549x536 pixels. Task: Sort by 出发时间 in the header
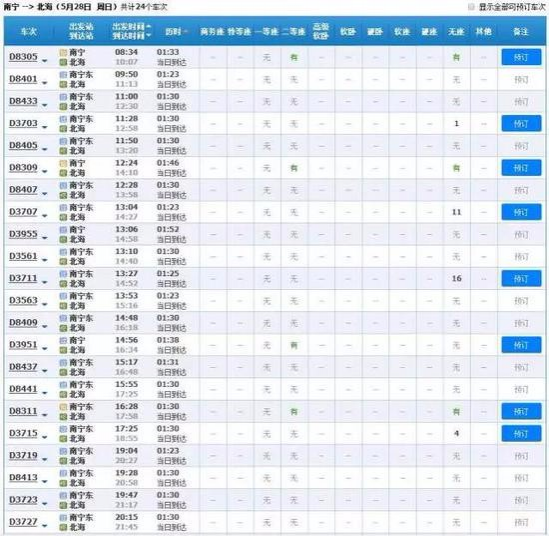tap(131, 27)
